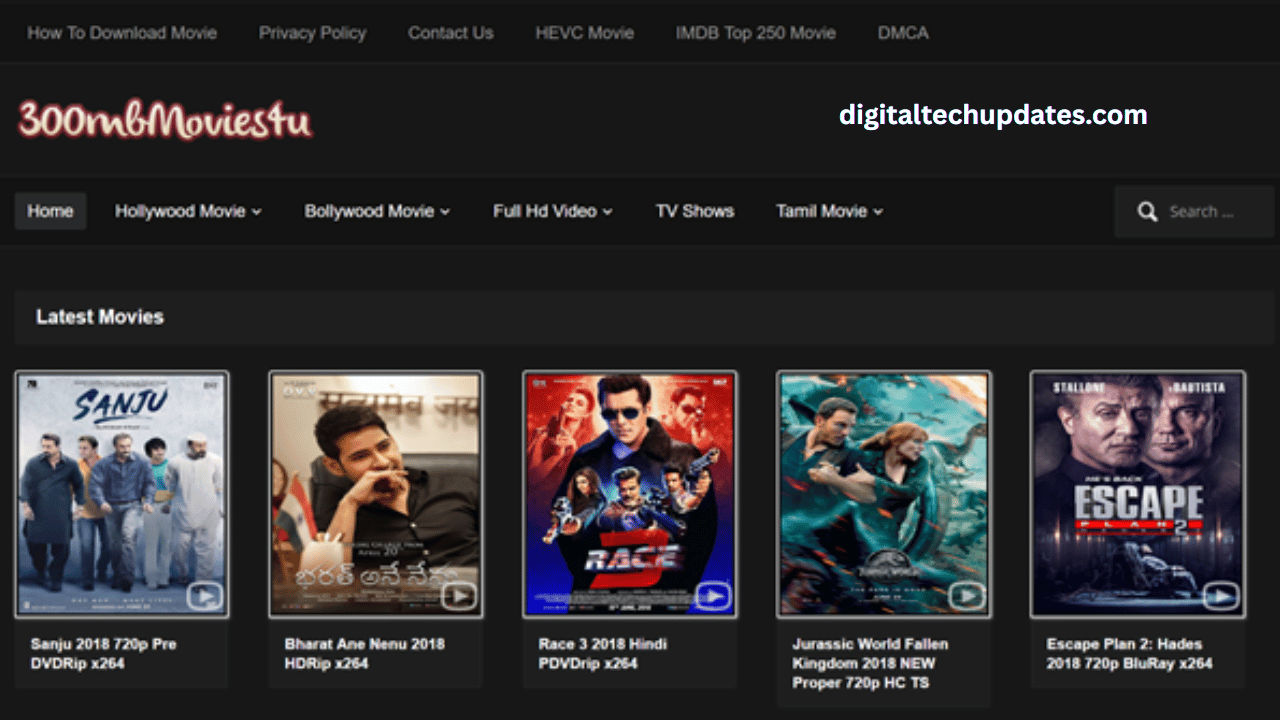1280x720 pixels.
Task: Play icon on Escape Plan 2 poster
Action: point(1220,596)
